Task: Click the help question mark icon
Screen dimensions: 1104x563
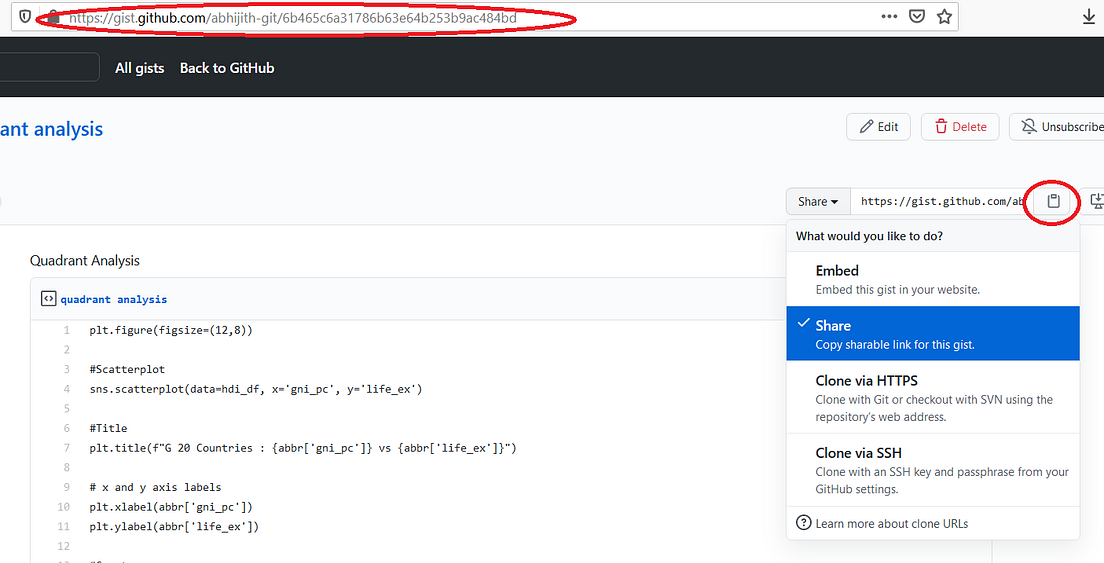Action: (x=803, y=523)
